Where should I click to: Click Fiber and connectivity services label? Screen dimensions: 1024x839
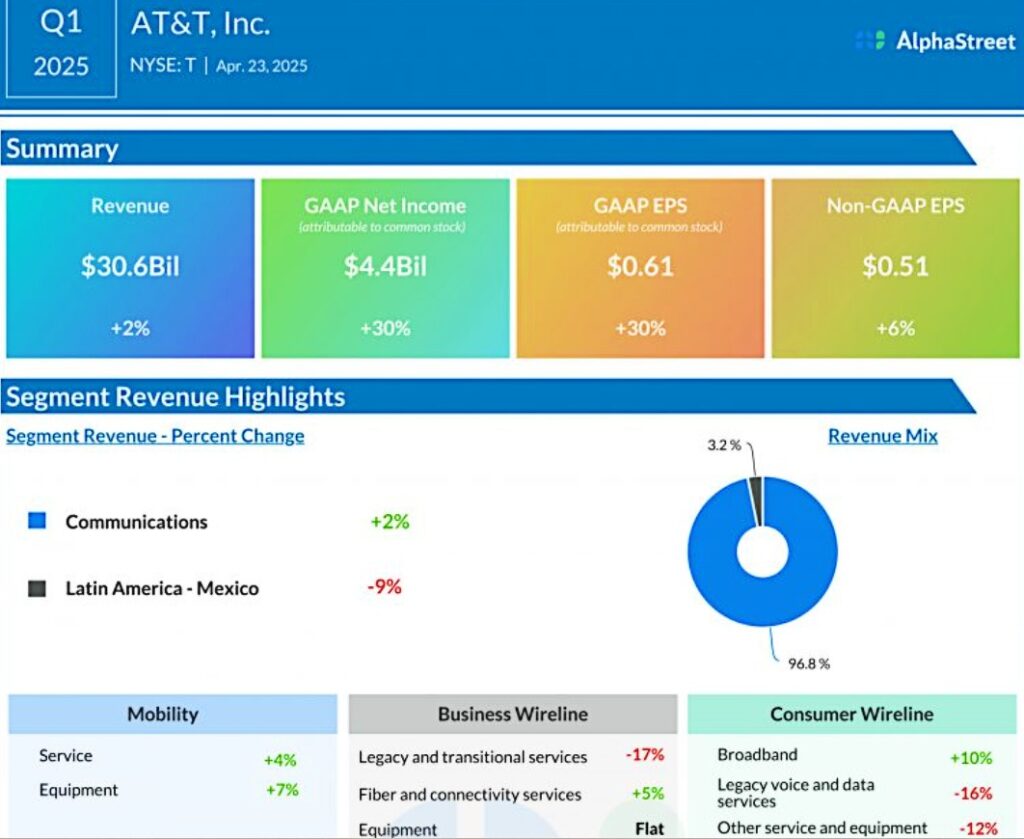pyautogui.click(x=470, y=795)
